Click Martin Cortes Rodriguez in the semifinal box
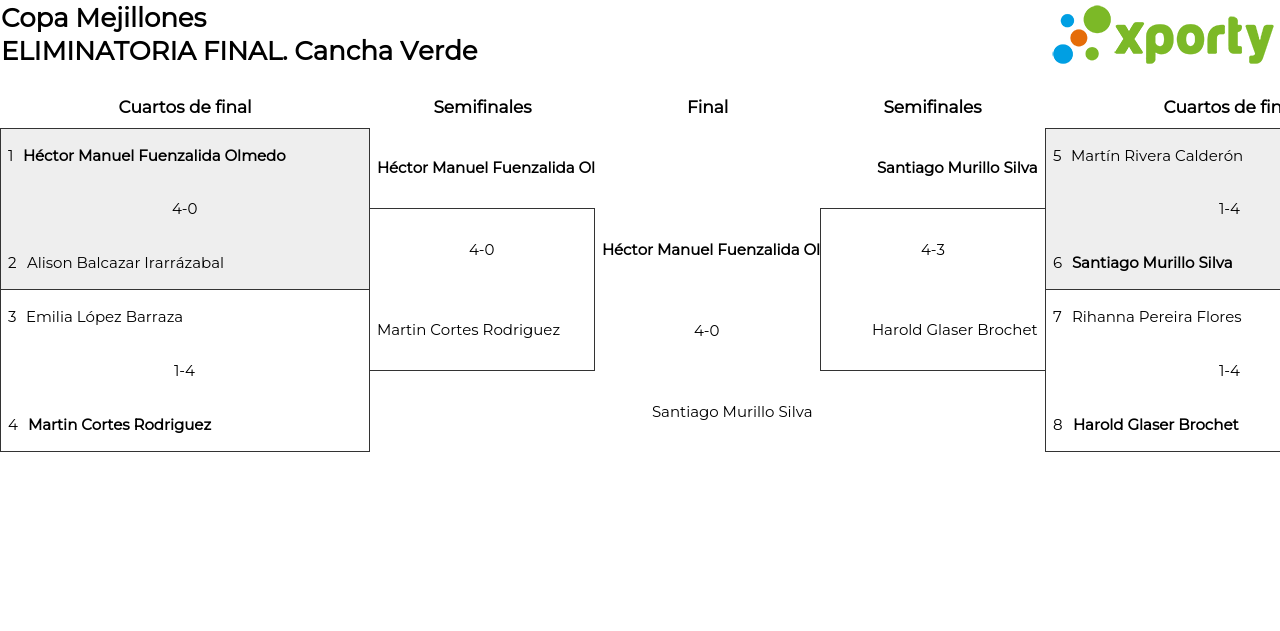Viewport: 1280px width, 631px height. coord(468,330)
